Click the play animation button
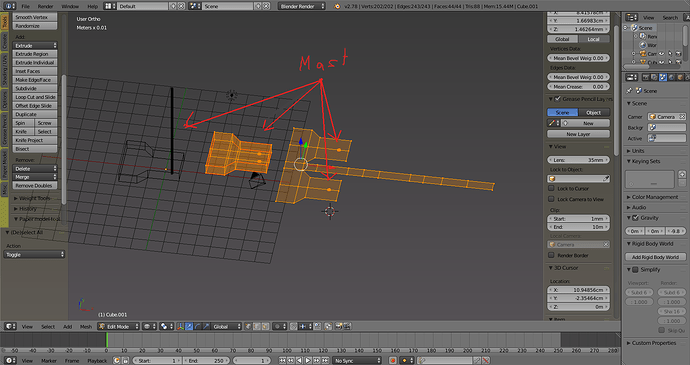This screenshot has height=365, width=690. [x=308, y=361]
